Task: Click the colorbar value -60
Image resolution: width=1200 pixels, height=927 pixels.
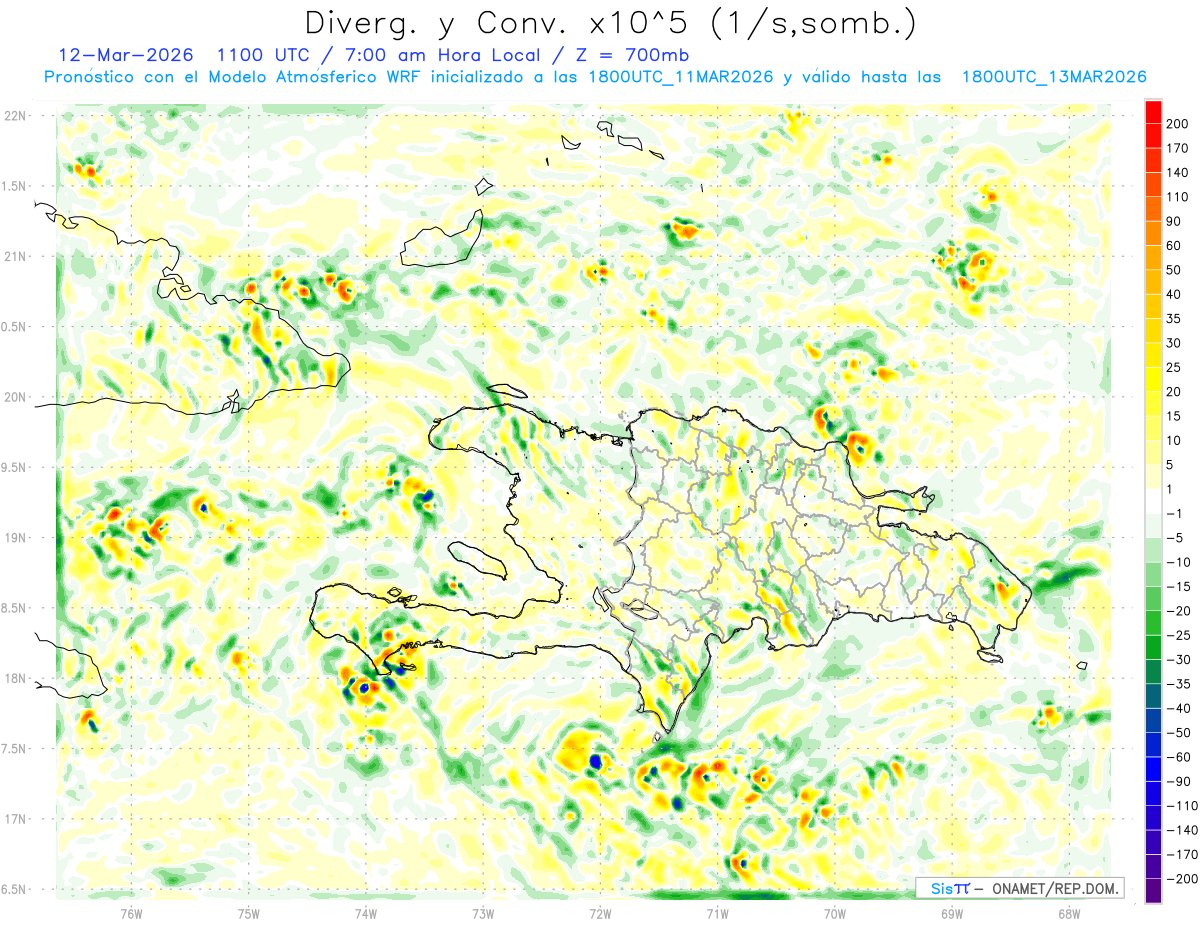Action: click(1180, 757)
